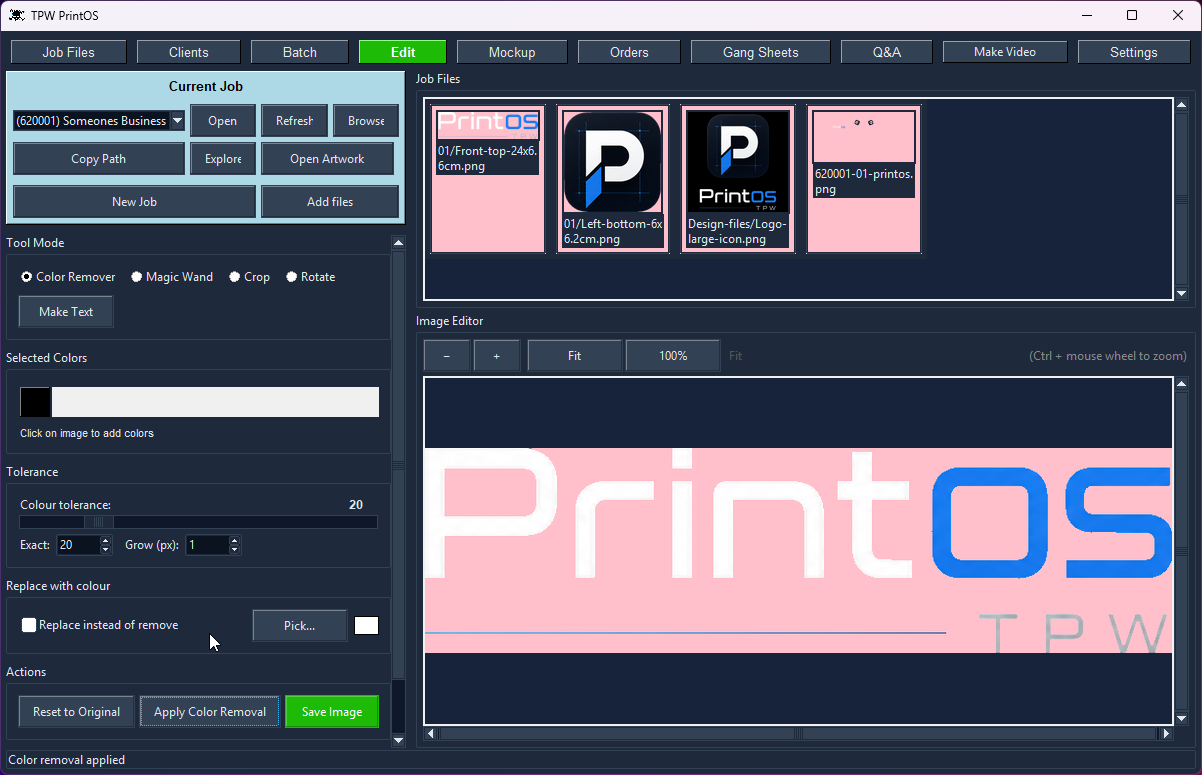Pick a replacement colour with Pick button
This screenshot has height=775, width=1202.
(300, 626)
